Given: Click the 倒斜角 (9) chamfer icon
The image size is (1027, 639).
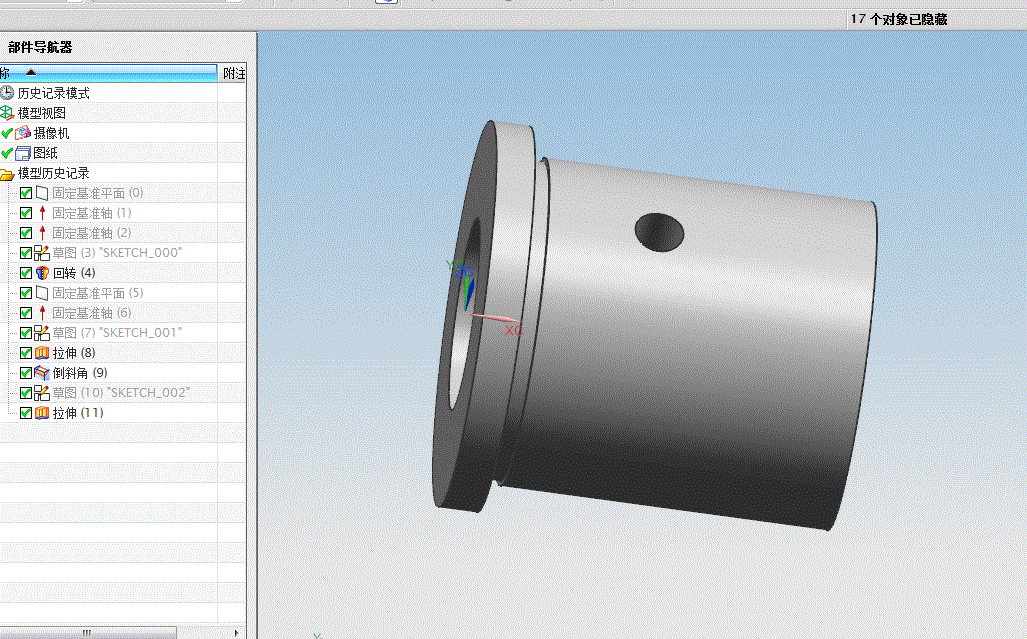Looking at the screenshot, I should pyautogui.click(x=42, y=373).
